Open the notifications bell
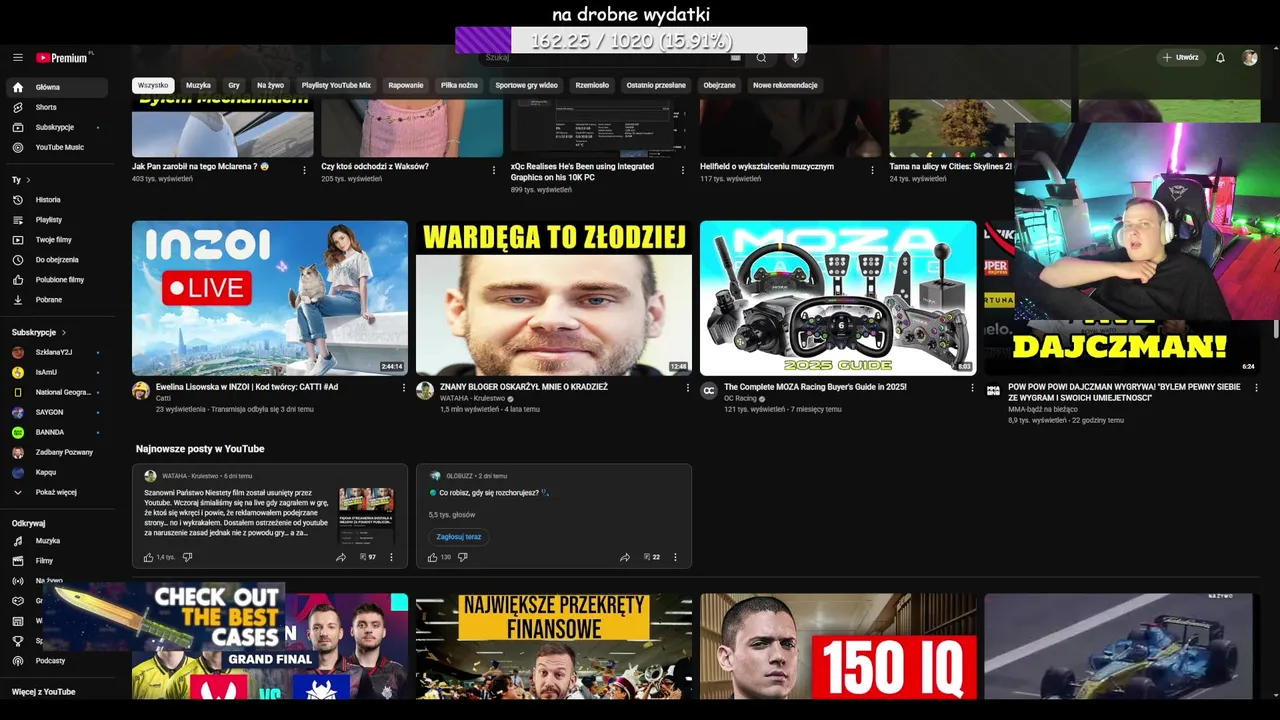This screenshot has width=1280, height=720. 1220,58
